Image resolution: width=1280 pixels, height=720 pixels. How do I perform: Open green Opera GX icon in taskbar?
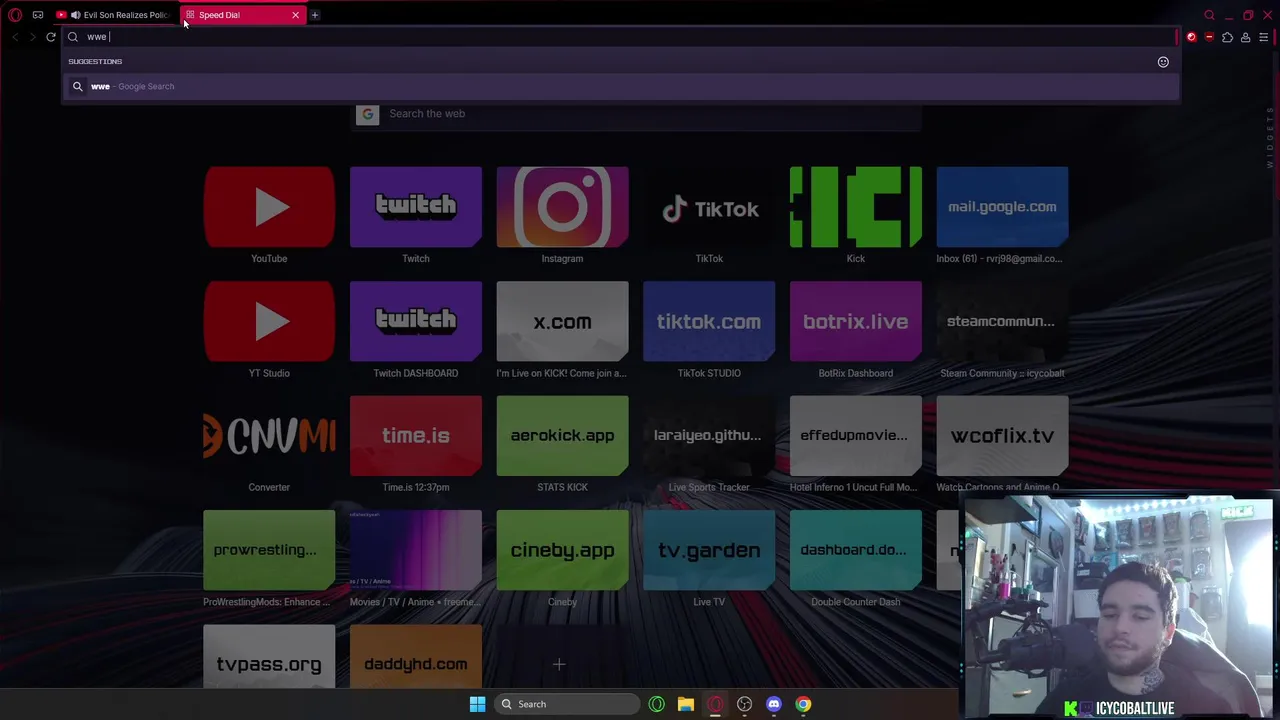click(657, 704)
